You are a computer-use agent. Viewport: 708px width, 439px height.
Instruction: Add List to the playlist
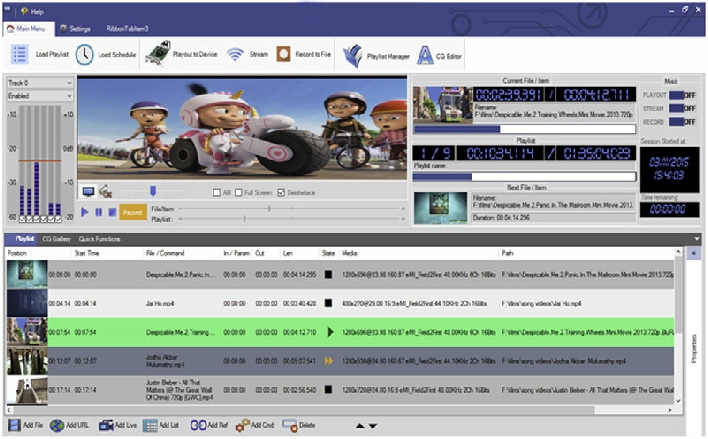(161, 425)
